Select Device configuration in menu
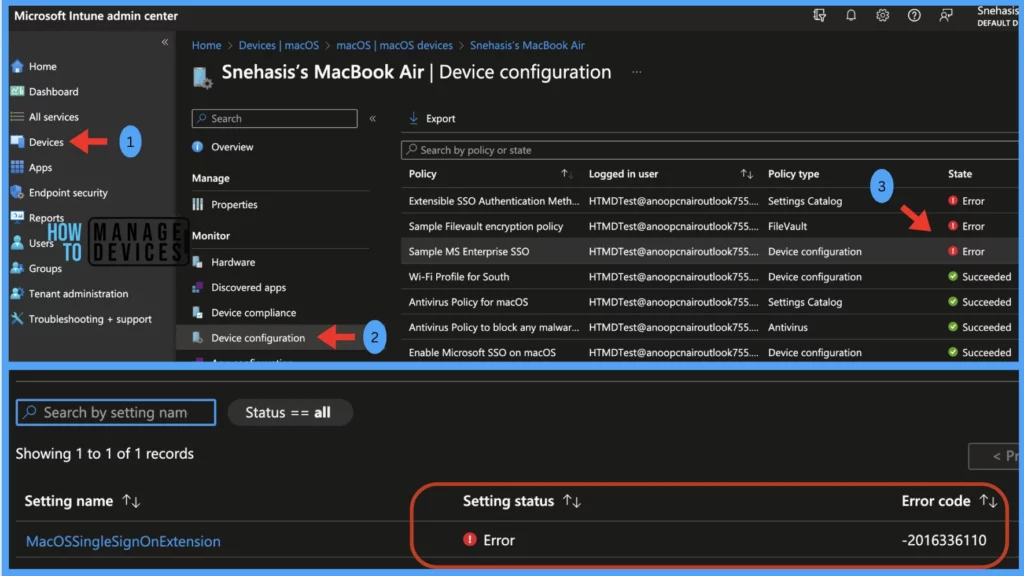This screenshot has width=1024, height=576. point(257,338)
